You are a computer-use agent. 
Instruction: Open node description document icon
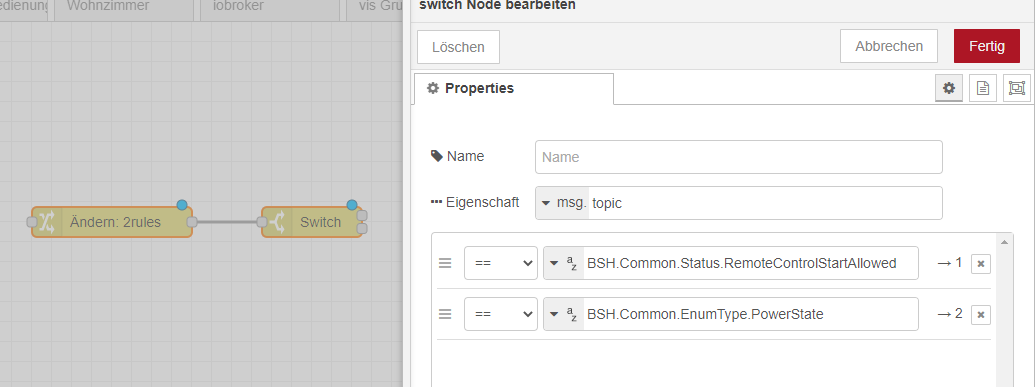tap(983, 88)
